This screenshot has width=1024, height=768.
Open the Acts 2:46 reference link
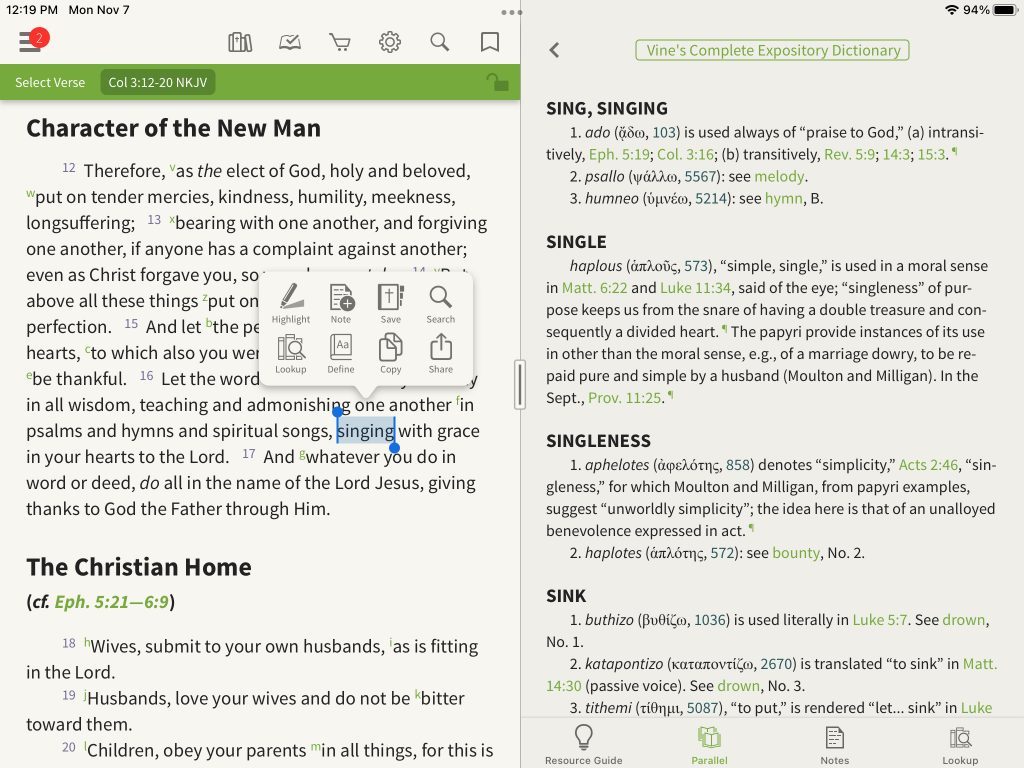928,465
